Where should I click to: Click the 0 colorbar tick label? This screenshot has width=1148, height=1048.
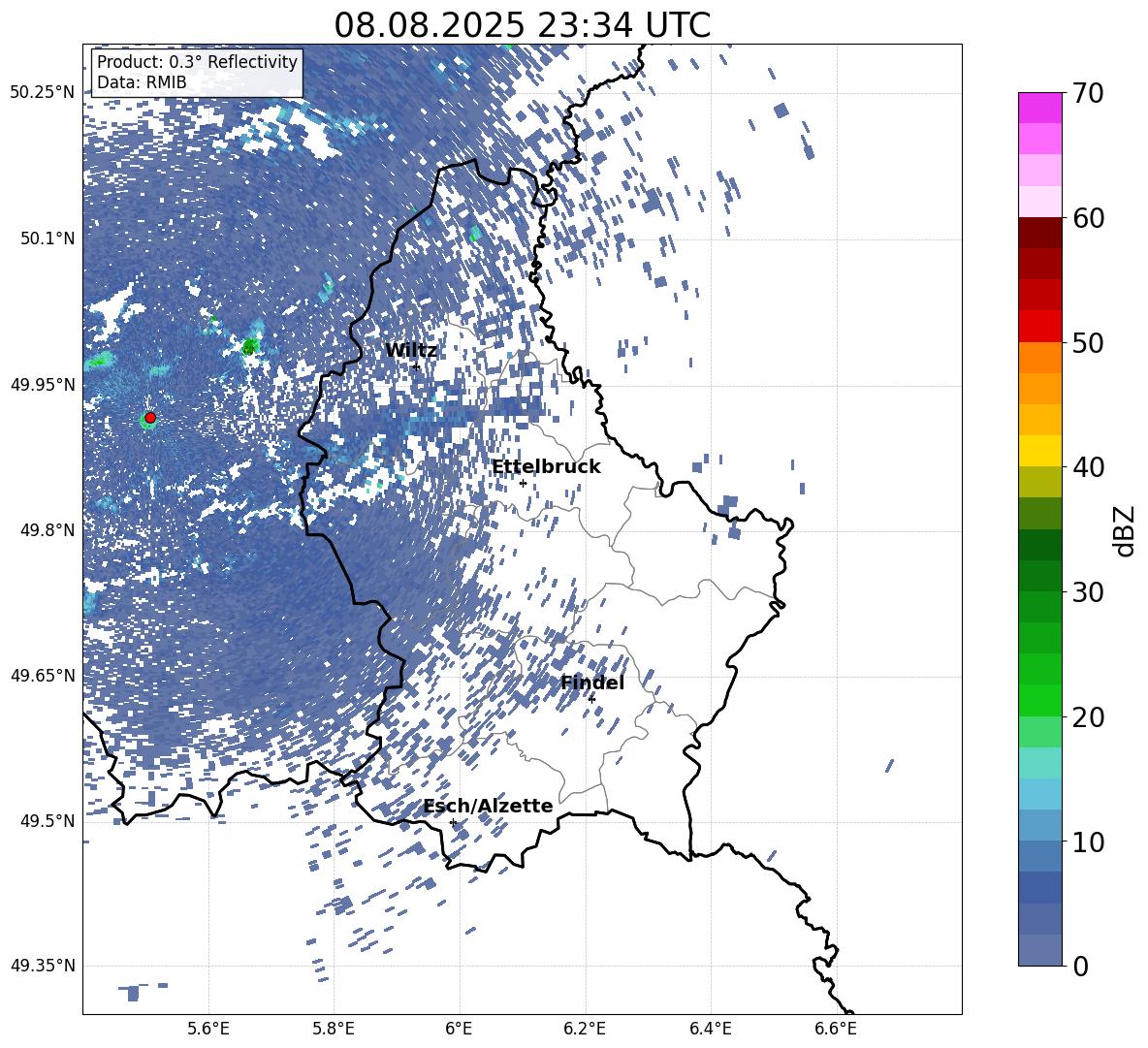pyautogui.click(x=1080, y=966)
